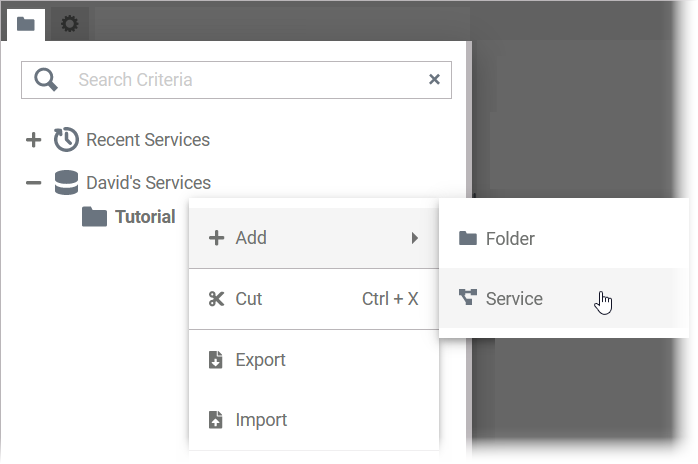Image resolution: width=698 pixels, height=464 pixels.
Task: Click the Tutorial folder icon
Action: [x=94, y=217]
